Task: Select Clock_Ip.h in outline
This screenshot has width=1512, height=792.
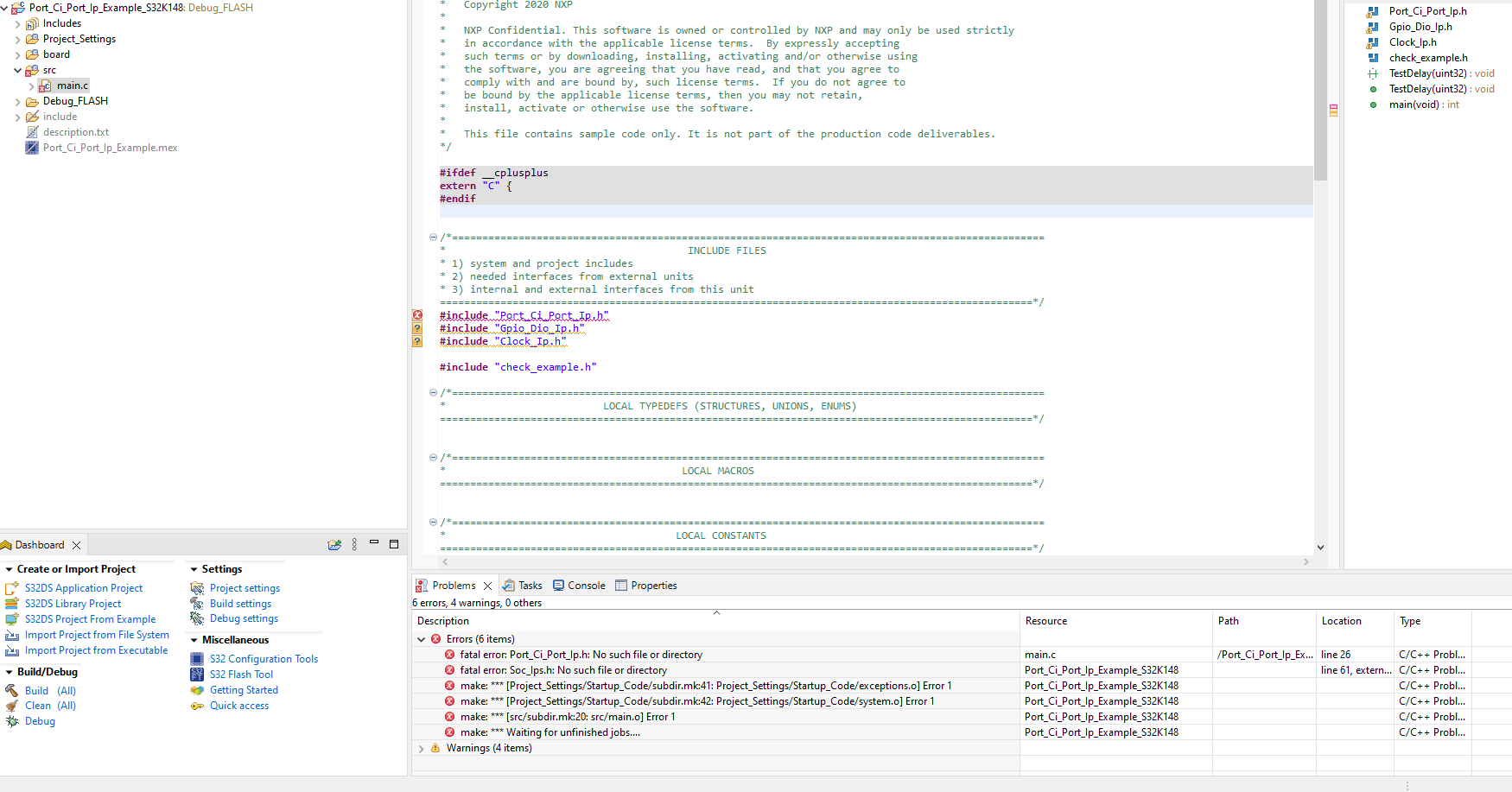Action: (x=1413, y=42)
